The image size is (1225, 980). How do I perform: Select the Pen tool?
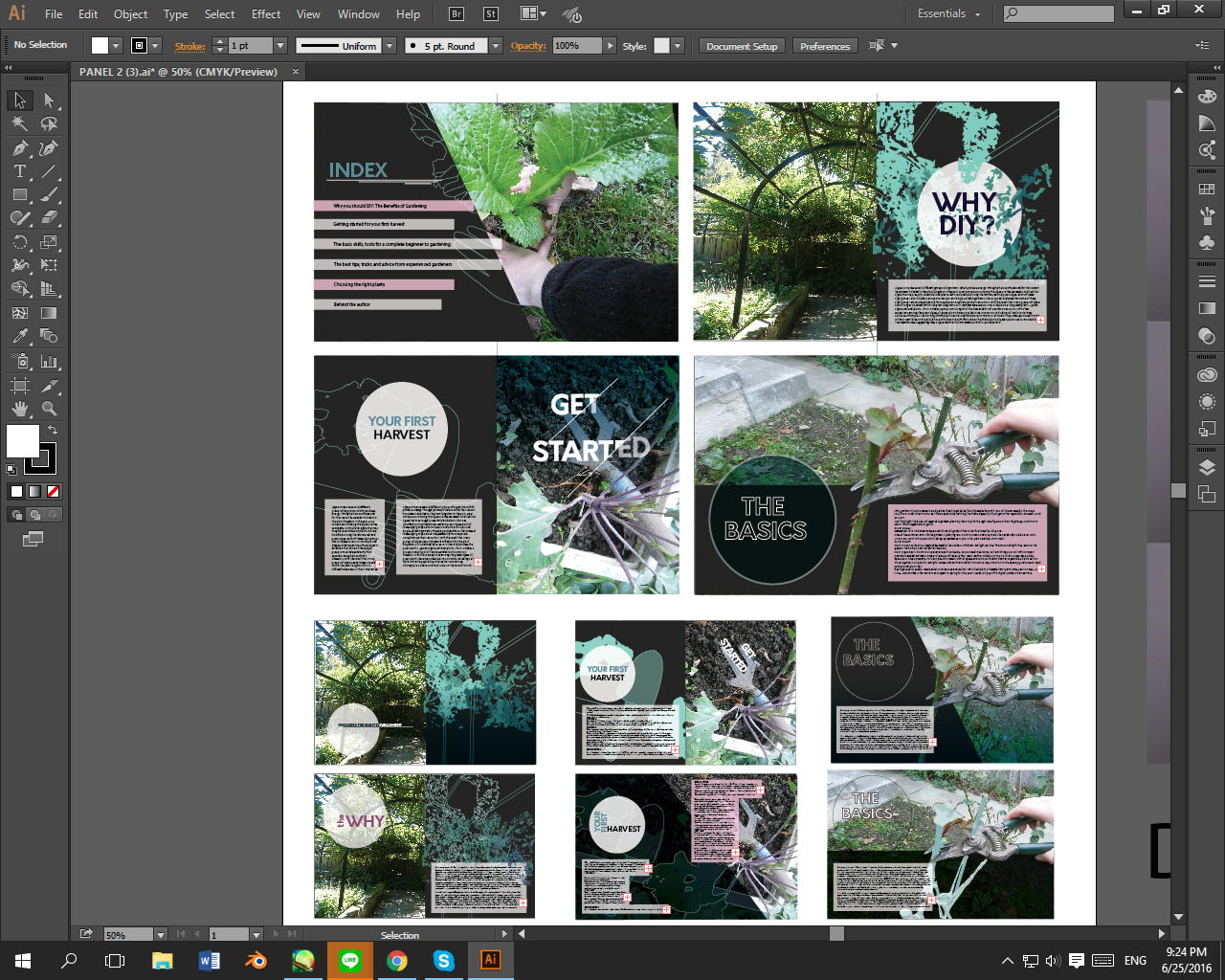coord(19,148)
